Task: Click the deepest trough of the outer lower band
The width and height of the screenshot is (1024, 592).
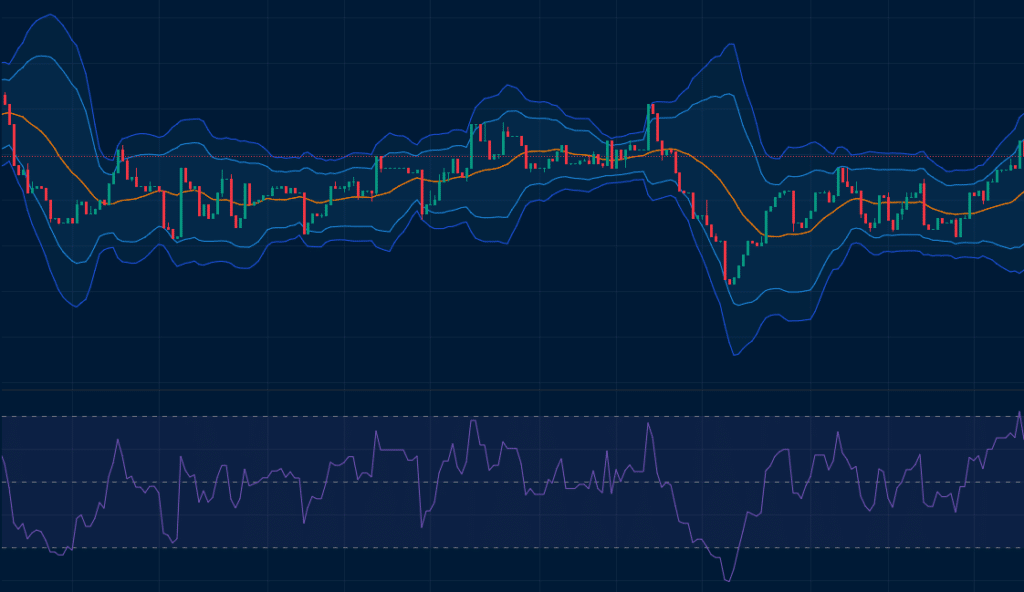Action: tap(735, 355)
